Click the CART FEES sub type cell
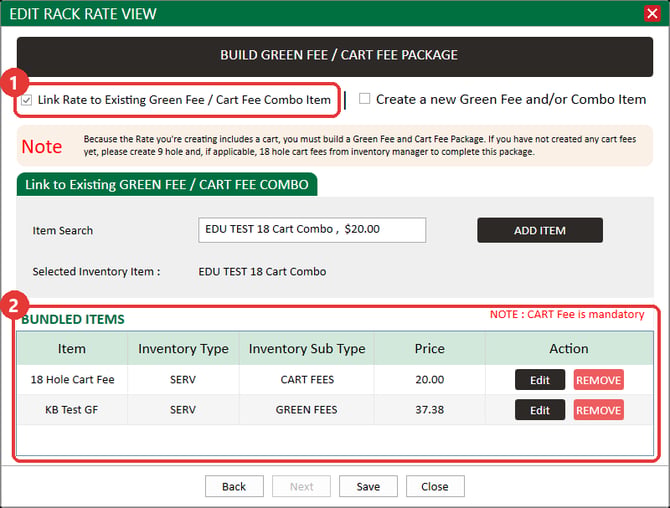670x508 pixels. pyautogui.click(x=307, y=379)
